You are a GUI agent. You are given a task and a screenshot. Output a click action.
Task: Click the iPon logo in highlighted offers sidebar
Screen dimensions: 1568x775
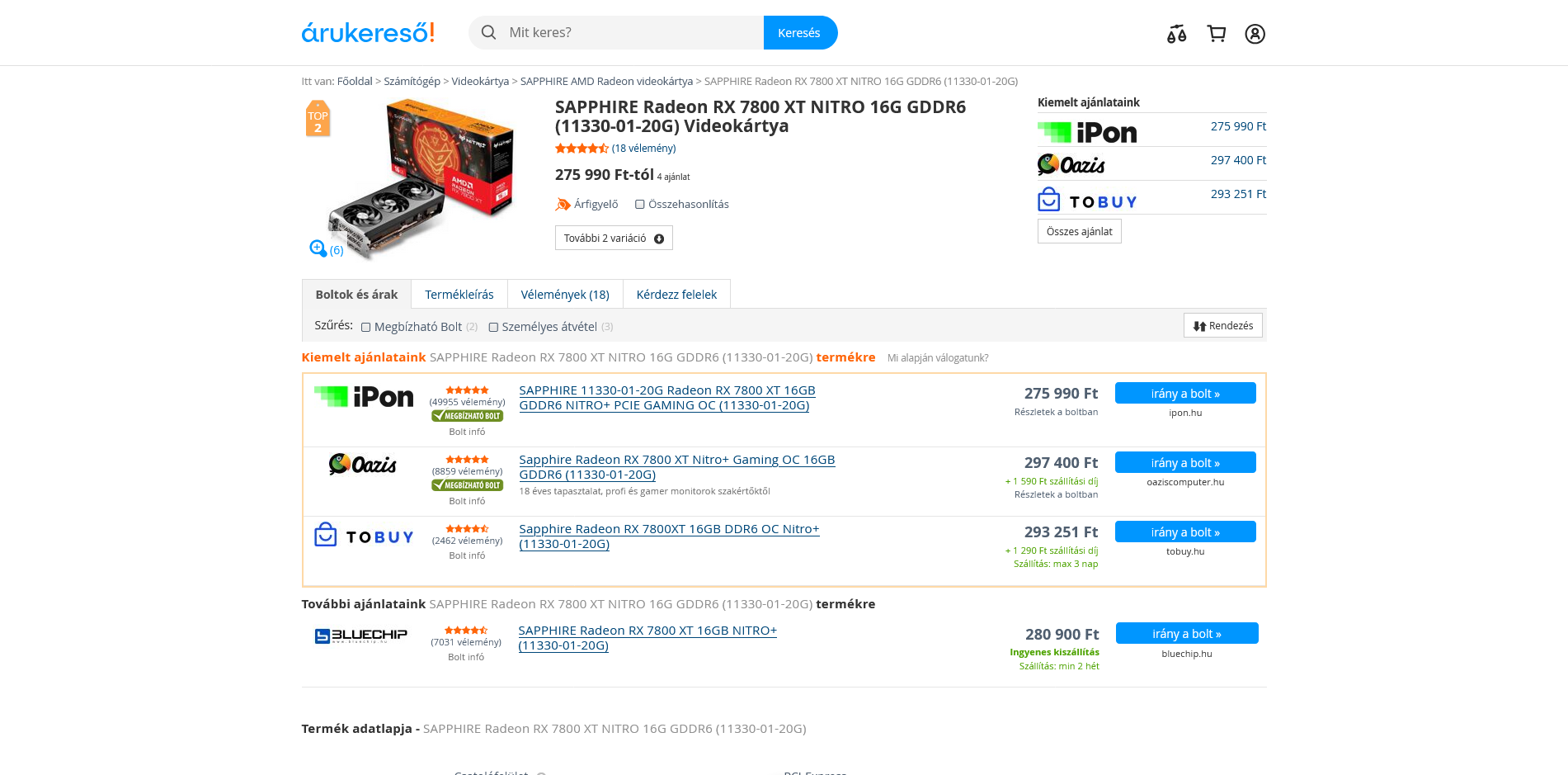click(1087, 132)
